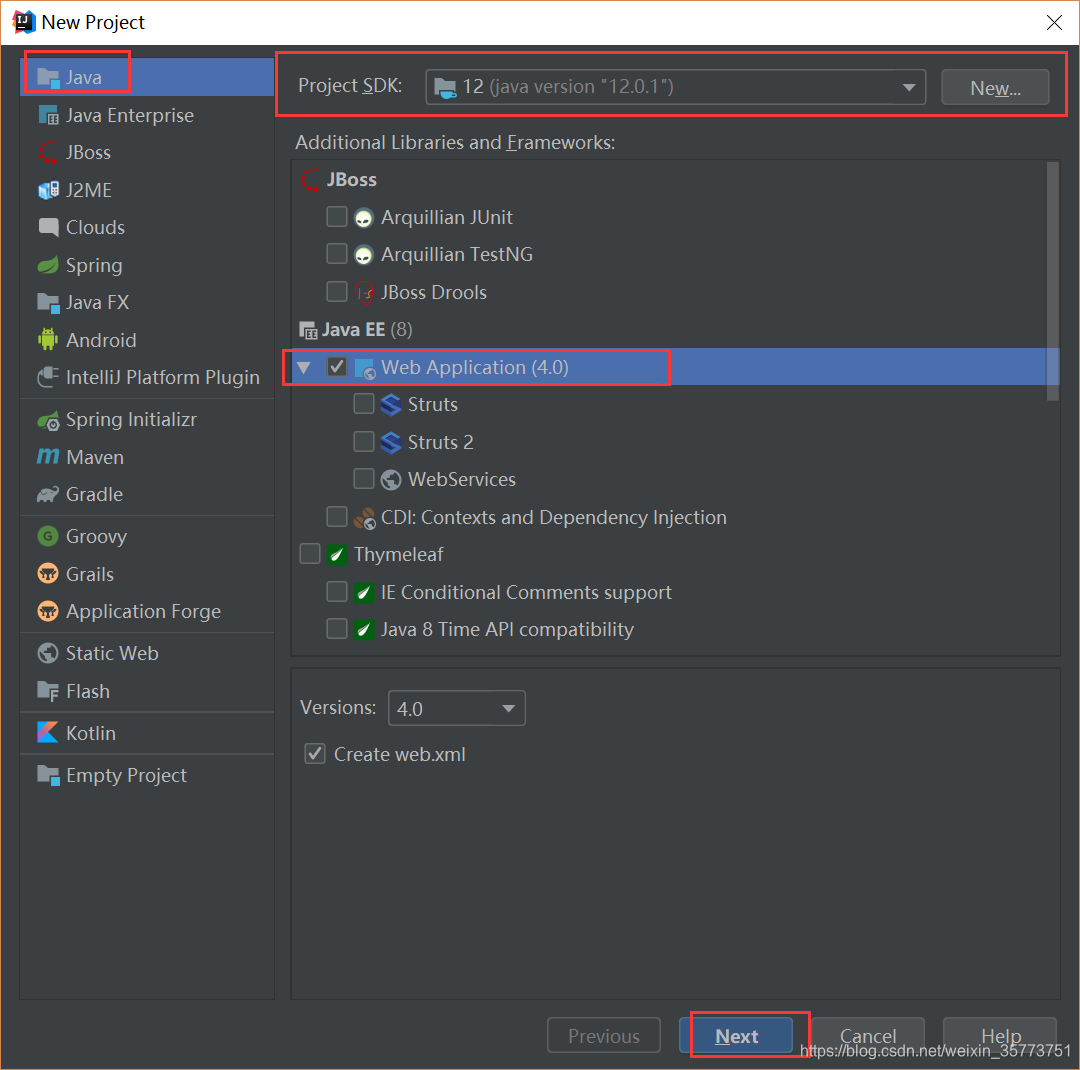Image resolution: width=1080 pixels, height=1070 pixels.
Task: Open the Versions 4.0 dropdown
Action: (x=457, y=708)
